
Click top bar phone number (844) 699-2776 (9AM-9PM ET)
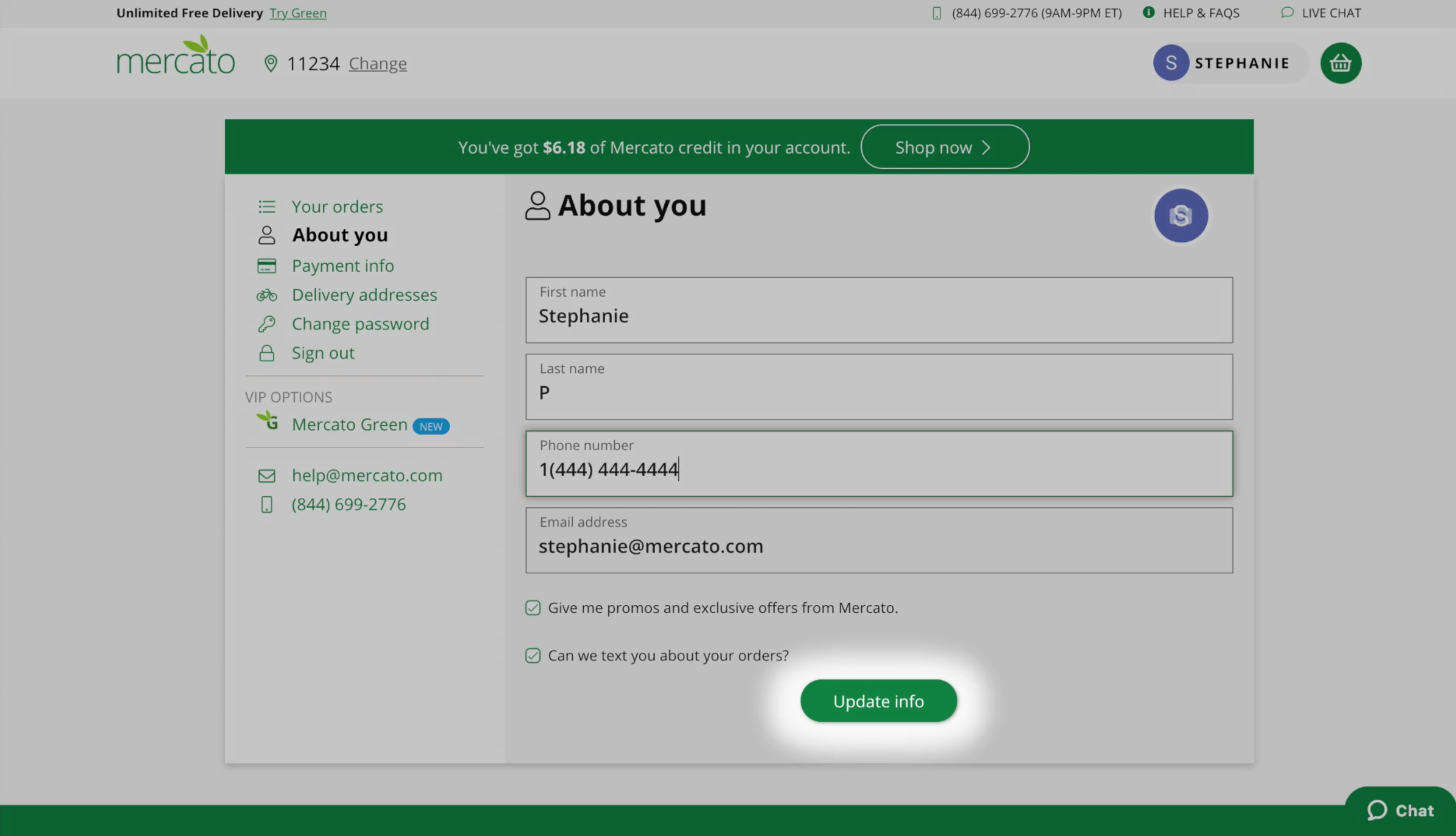point(1036,12)
